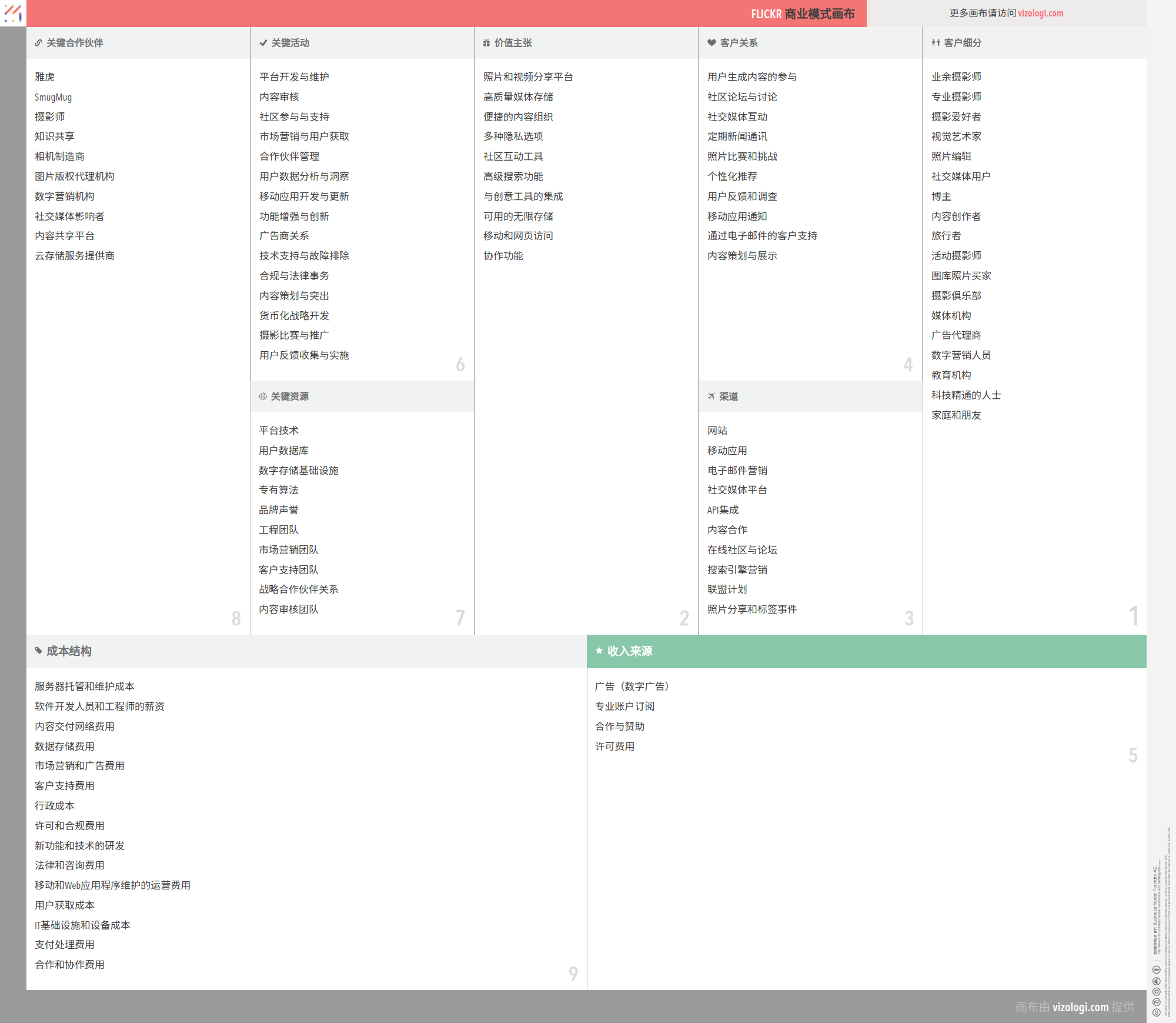Click the link icon beside 关键合作伙伴
The height and width of the screenshot is (1023, 1176).
38,43
